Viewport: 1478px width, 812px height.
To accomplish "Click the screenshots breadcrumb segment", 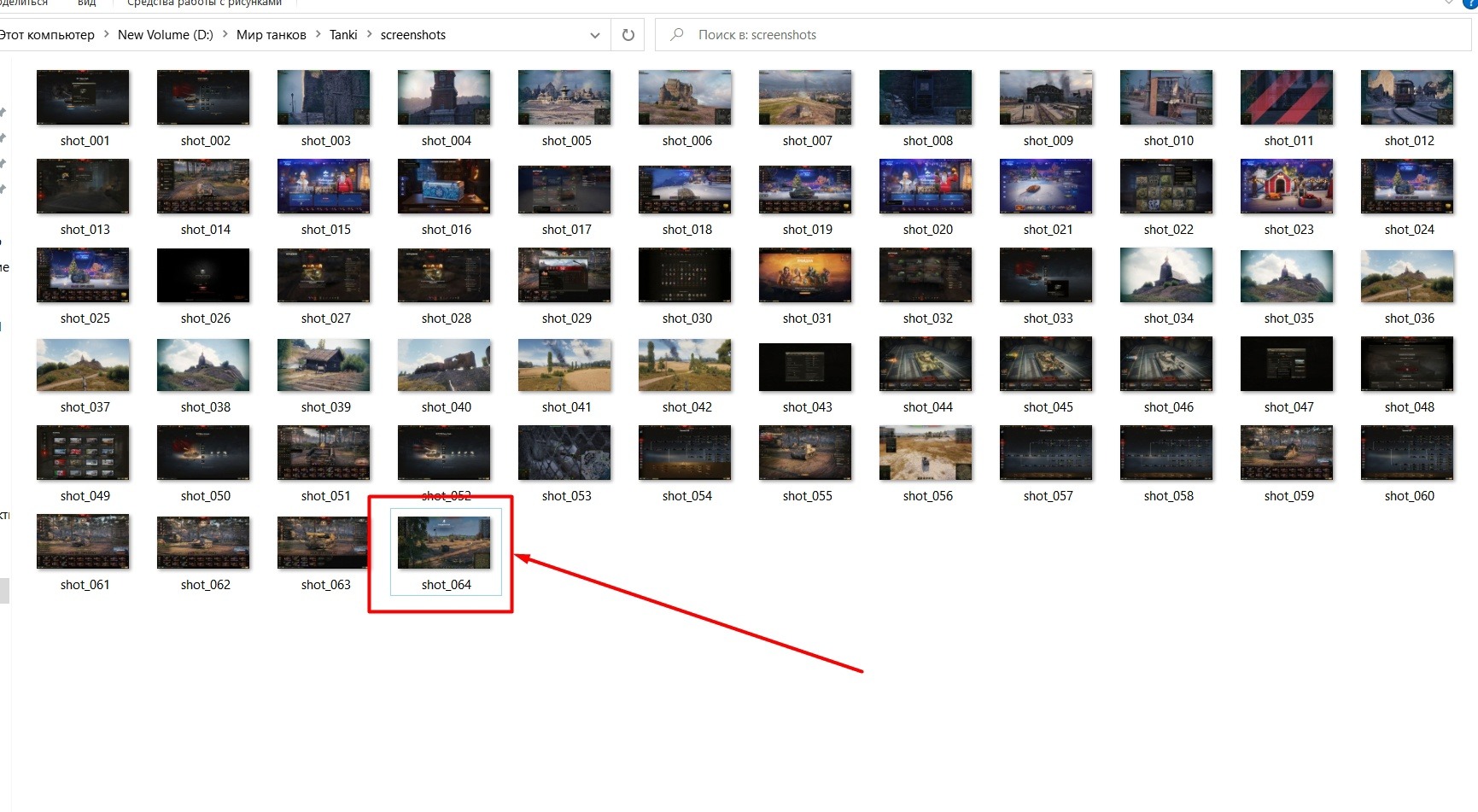I will 413,35.
